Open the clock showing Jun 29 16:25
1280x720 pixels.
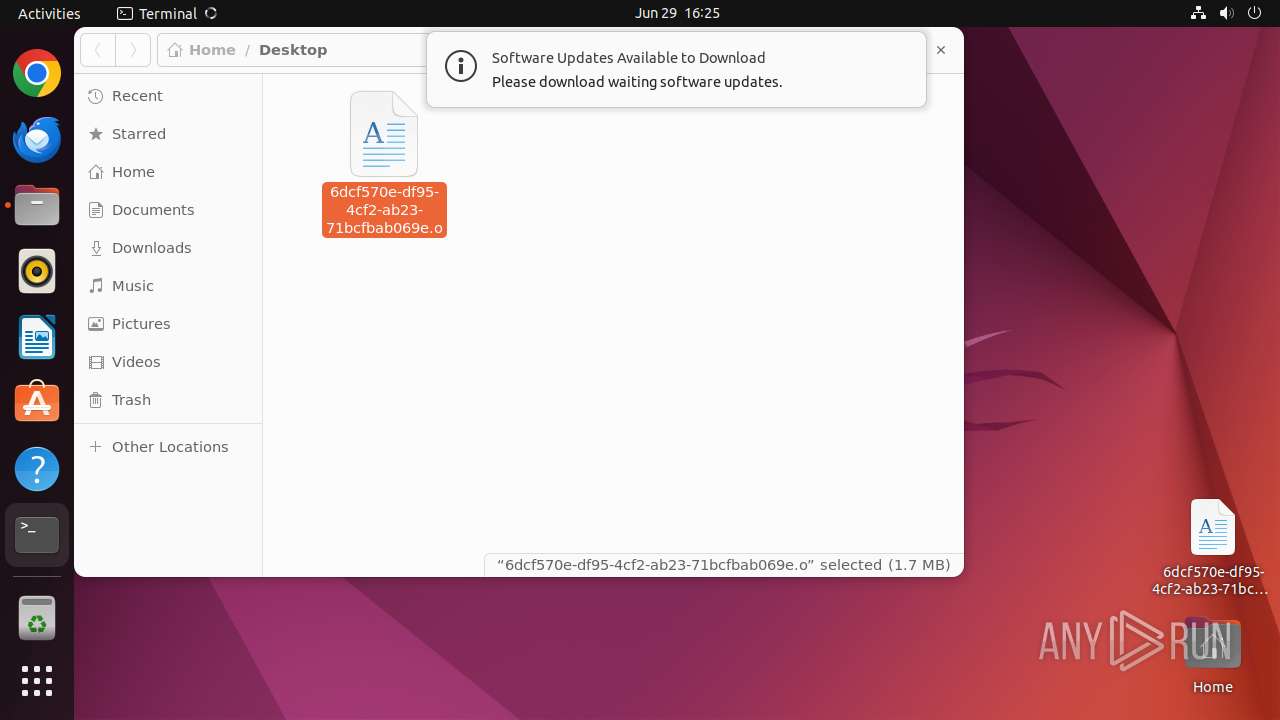677,13
